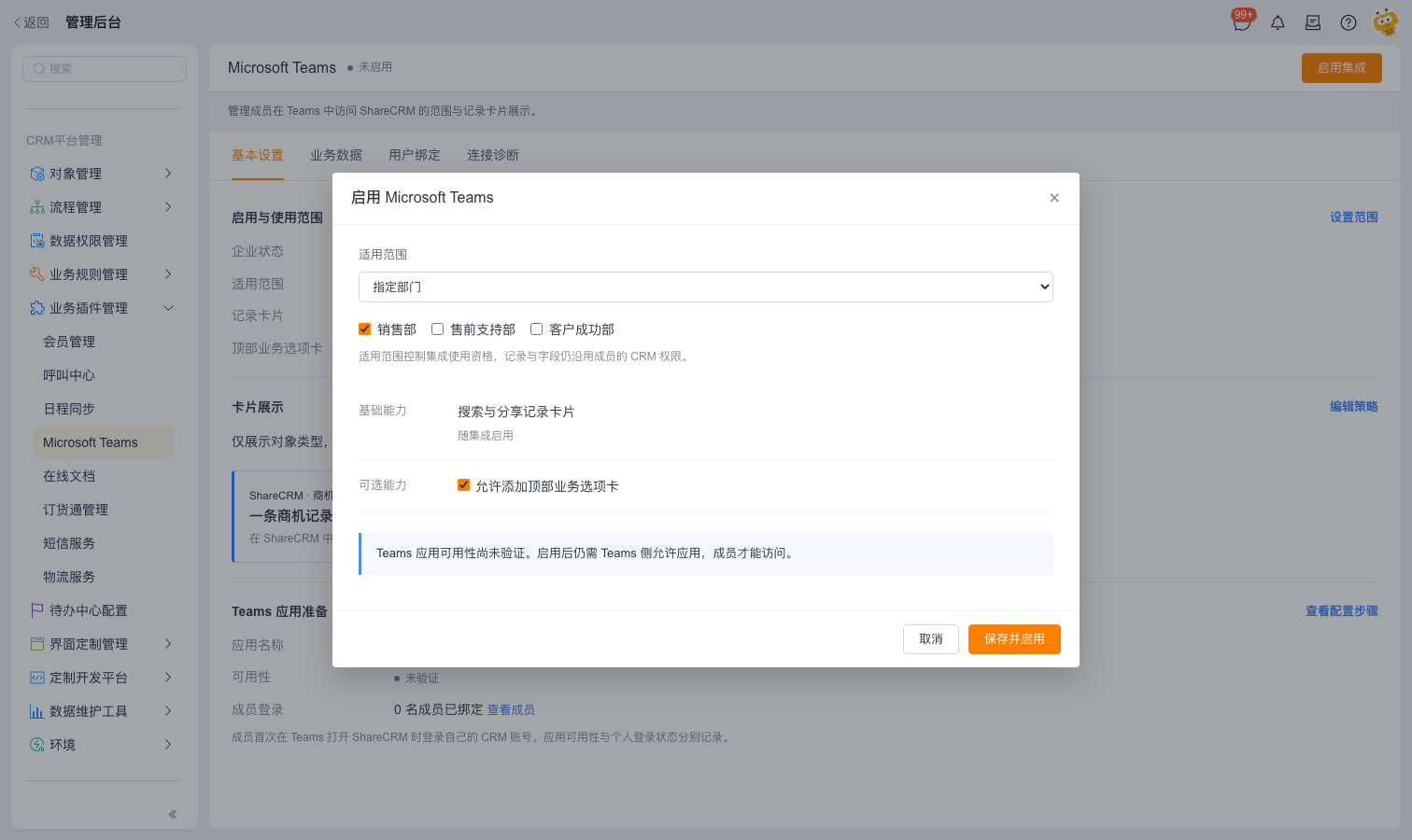This screenshot has height=840, width=1412.
Task: Expand the 流程管理 chevron
Action: pos(168,207)
